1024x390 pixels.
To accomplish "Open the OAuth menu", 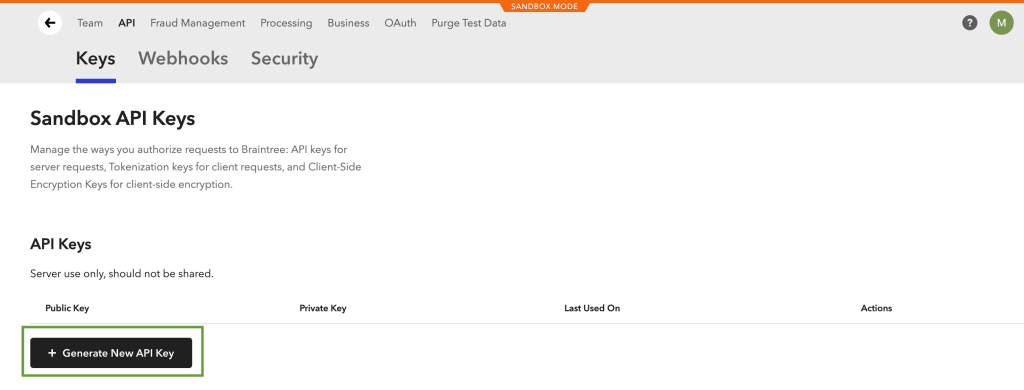I will 400,23.
